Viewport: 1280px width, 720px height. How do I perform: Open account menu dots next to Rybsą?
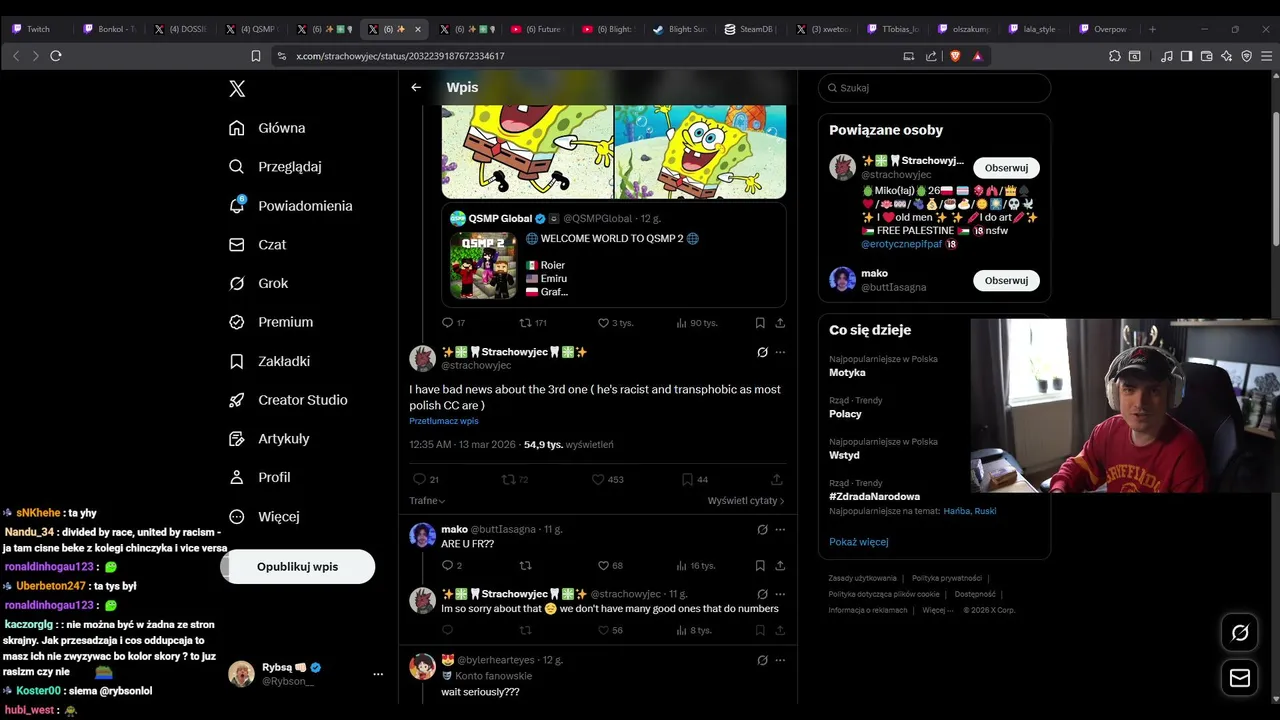[x=378, y=674]
